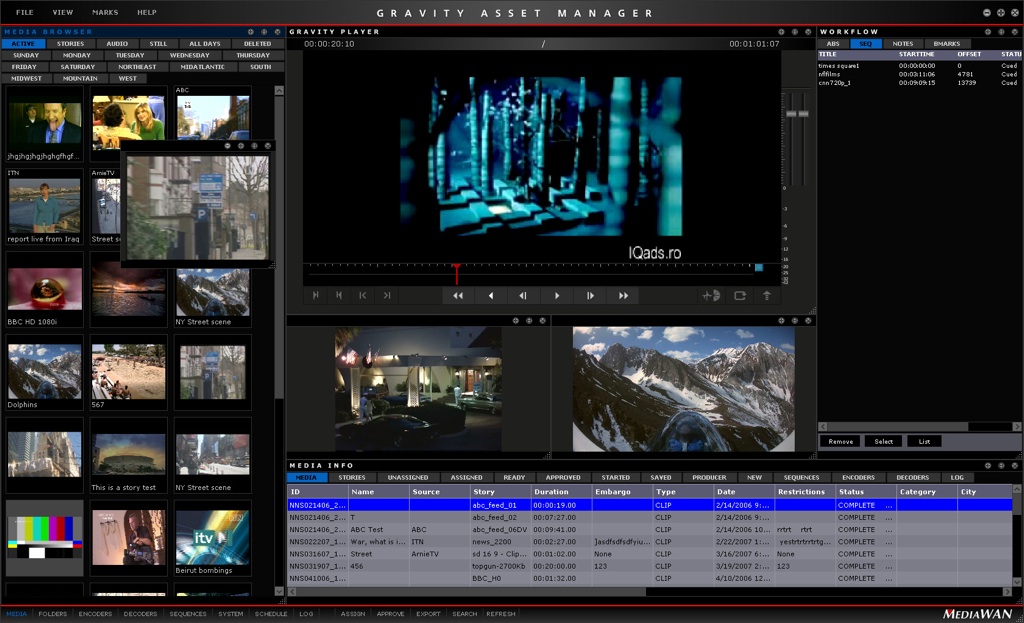
Task: Enable the WEDNESDAY day filter
Action: [189, 55]
